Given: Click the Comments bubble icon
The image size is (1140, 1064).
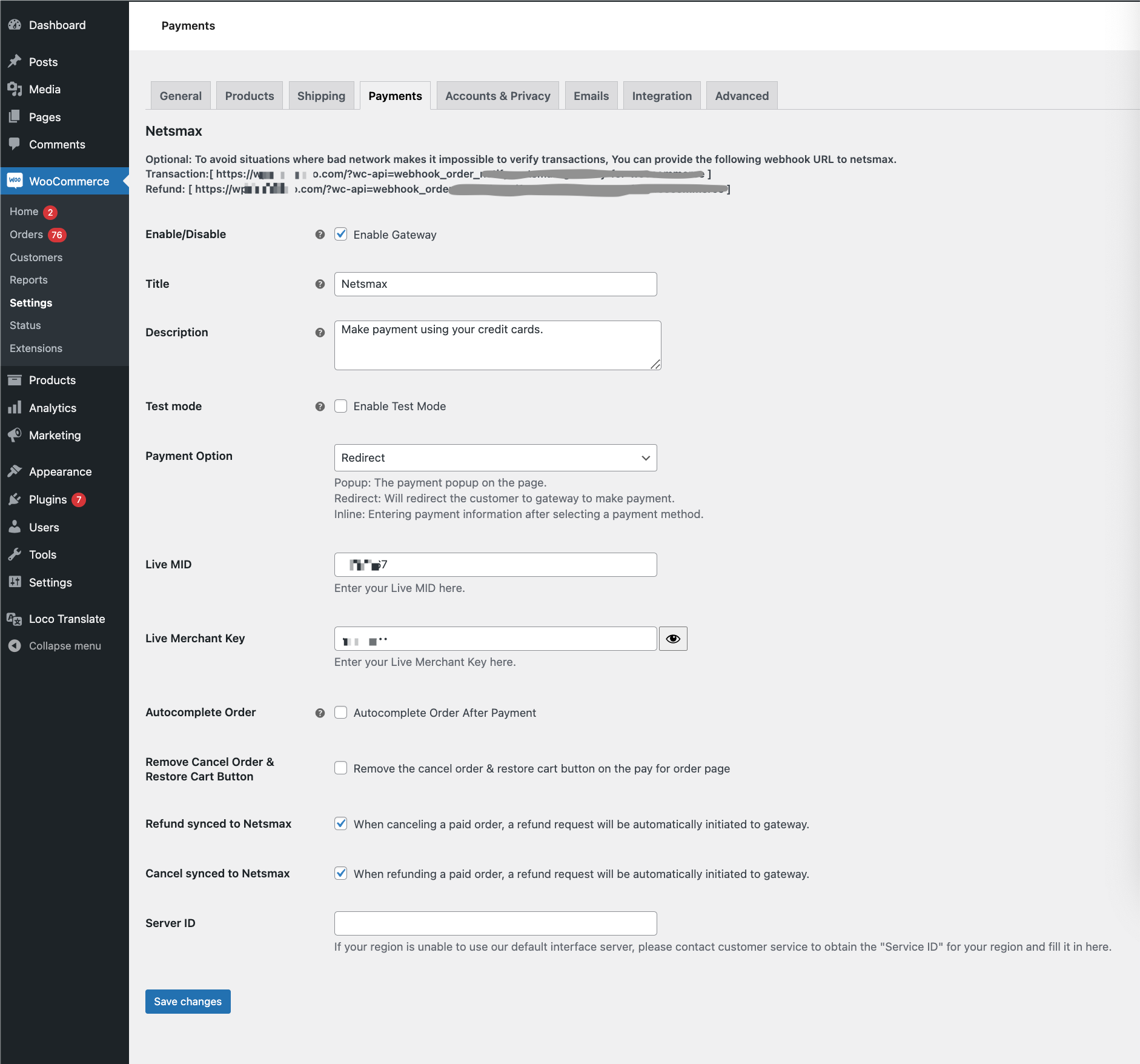Looking at the screenshot, I should (15, 144).
